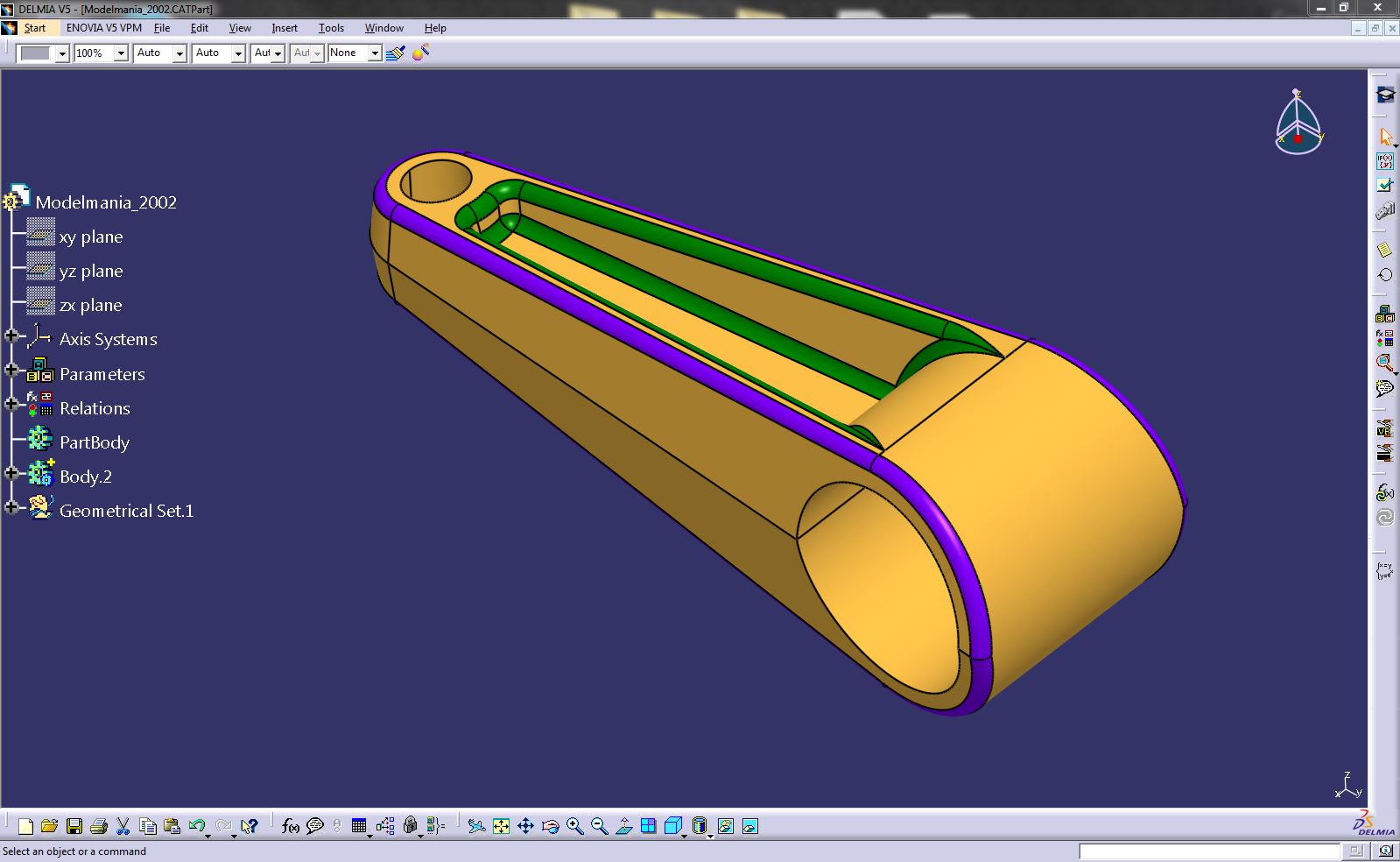This screenshot has height=862, width=1400.
Task: Click the 3D compass in the viewport corner
Action: (1298, 123)
